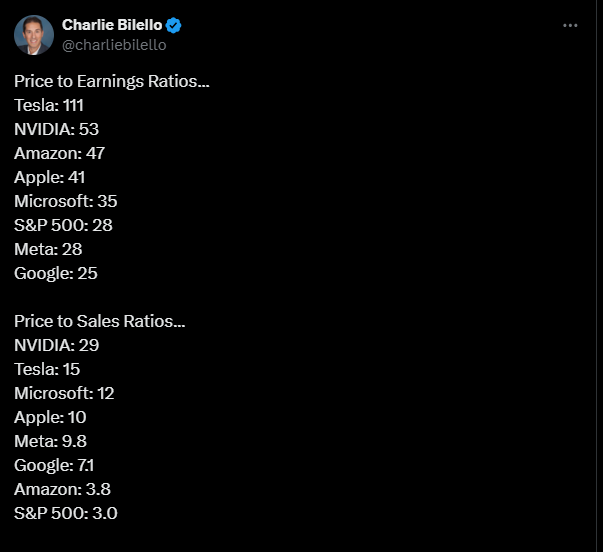
Task: Select the "NVIDIA: 29" line
Action: 57,345
